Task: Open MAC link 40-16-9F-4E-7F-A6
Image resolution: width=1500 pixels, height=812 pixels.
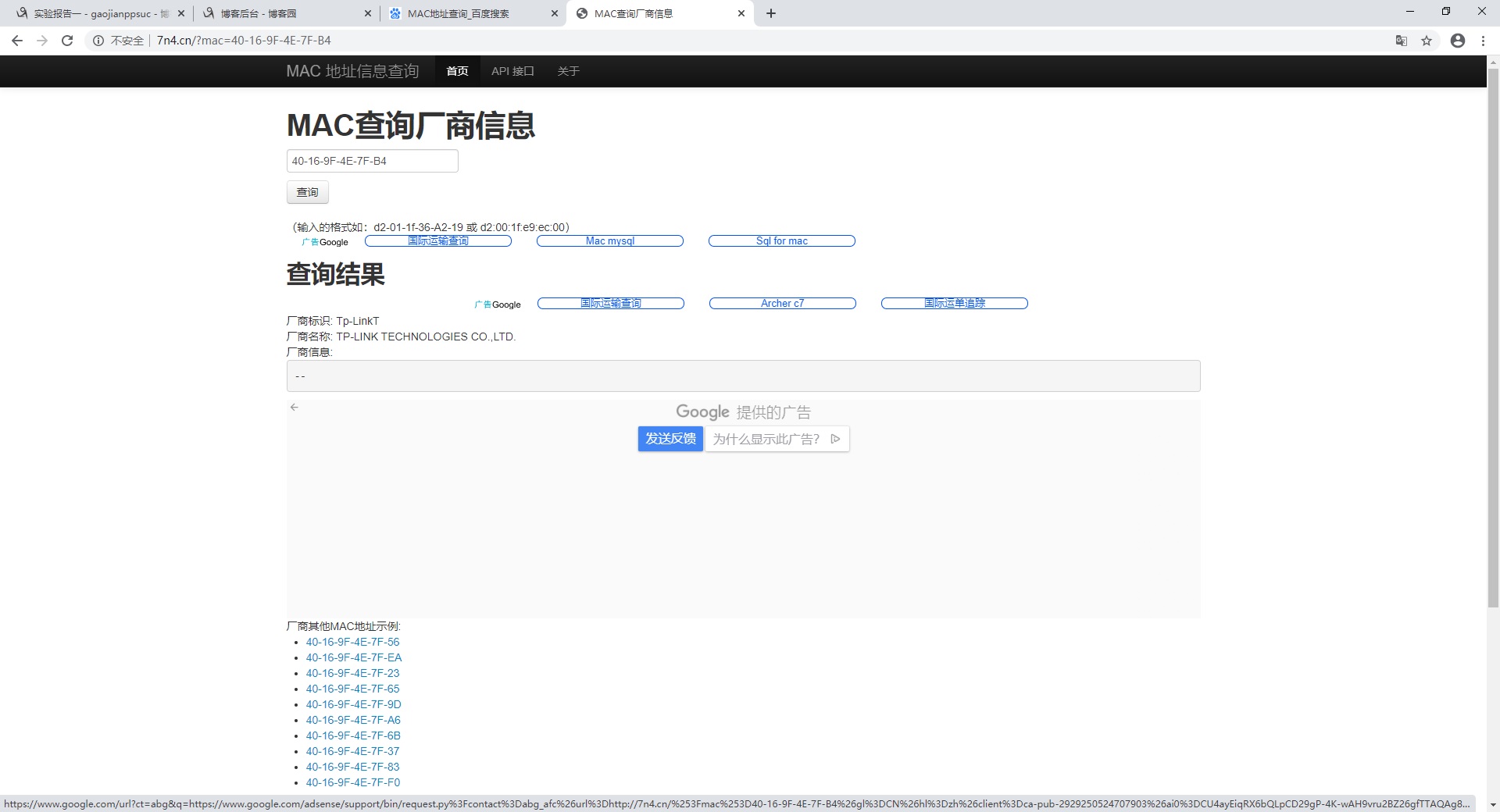Action: click(353, 720)
